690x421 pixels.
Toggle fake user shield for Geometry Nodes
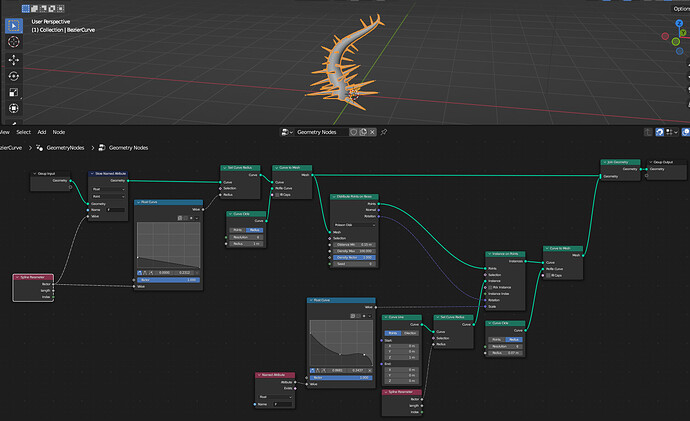(x=353, y=132)
